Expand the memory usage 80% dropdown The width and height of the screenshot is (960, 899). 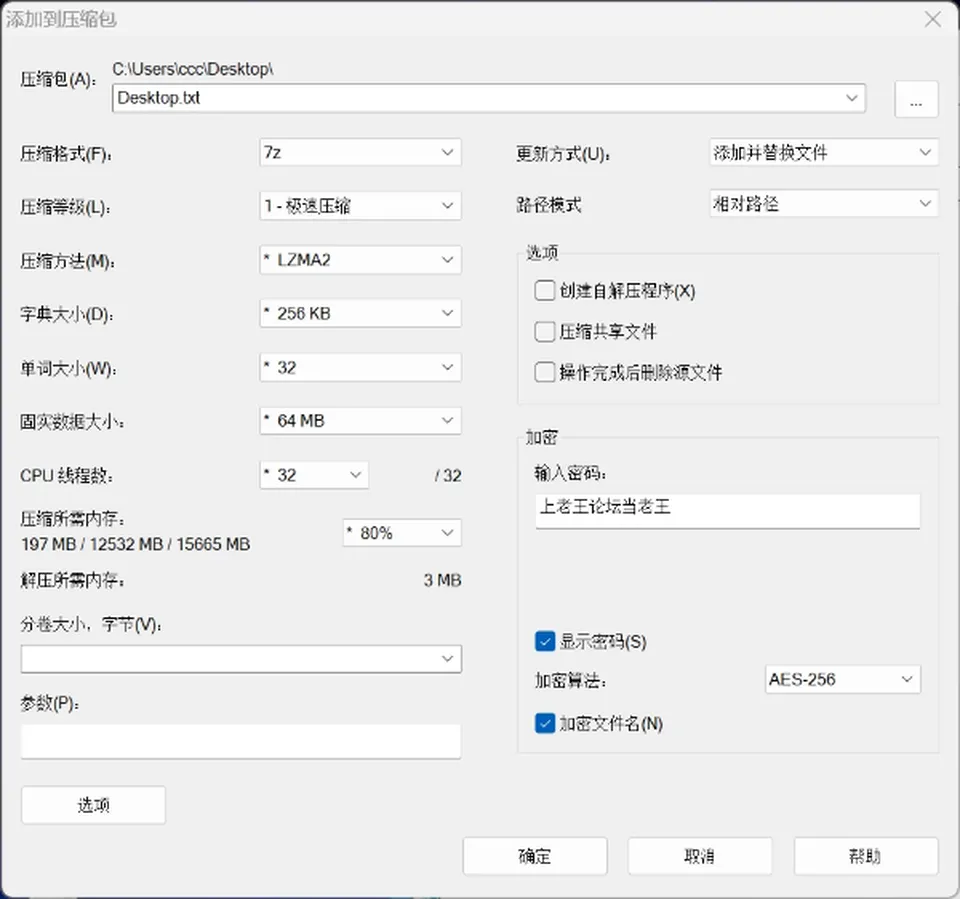pyautogui.click(x=402, y=533)
